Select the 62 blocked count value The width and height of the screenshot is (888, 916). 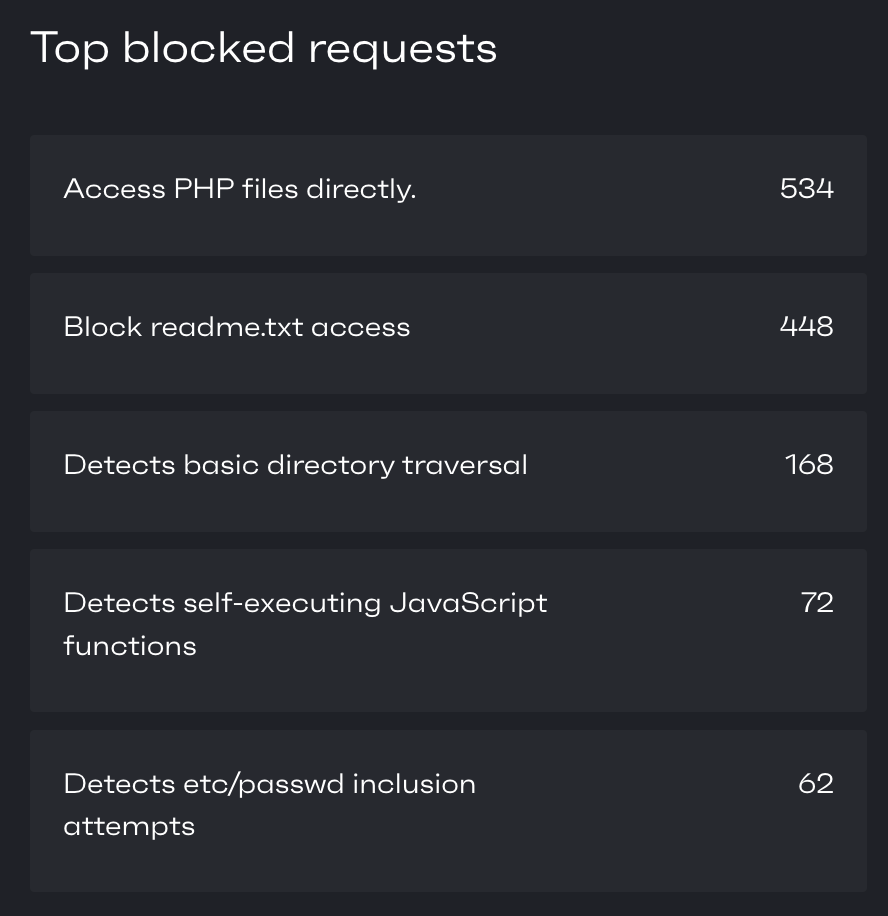(816, 783)
